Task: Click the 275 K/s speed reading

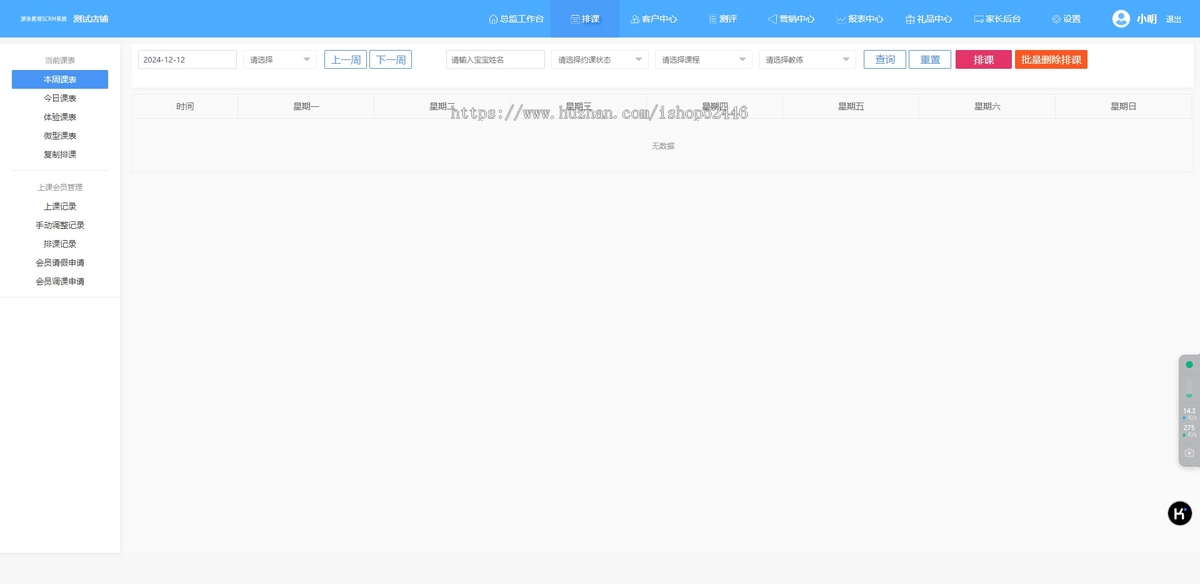Action: coord(1189,430)
